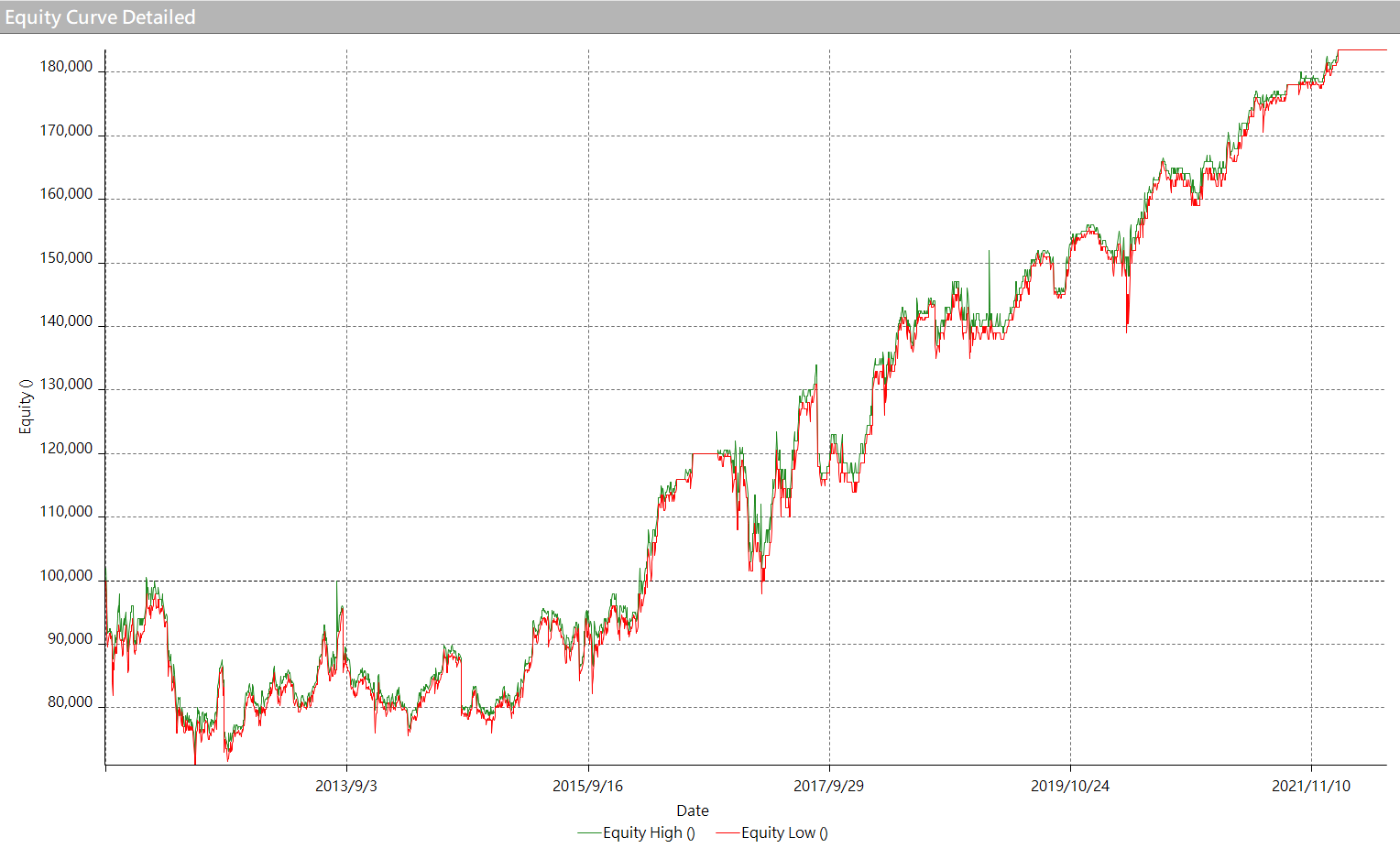Click the 90,000 equity axis label
The width and height of the screenshot is (1400, 848).
tap(71, 639)
